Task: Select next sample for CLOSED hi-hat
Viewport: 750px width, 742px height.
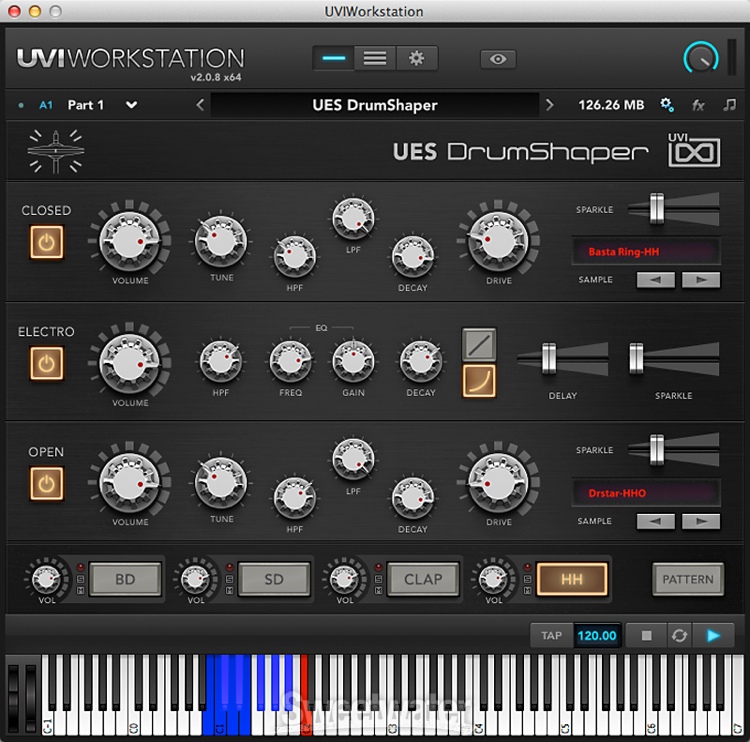Action: tap(701, 280)
